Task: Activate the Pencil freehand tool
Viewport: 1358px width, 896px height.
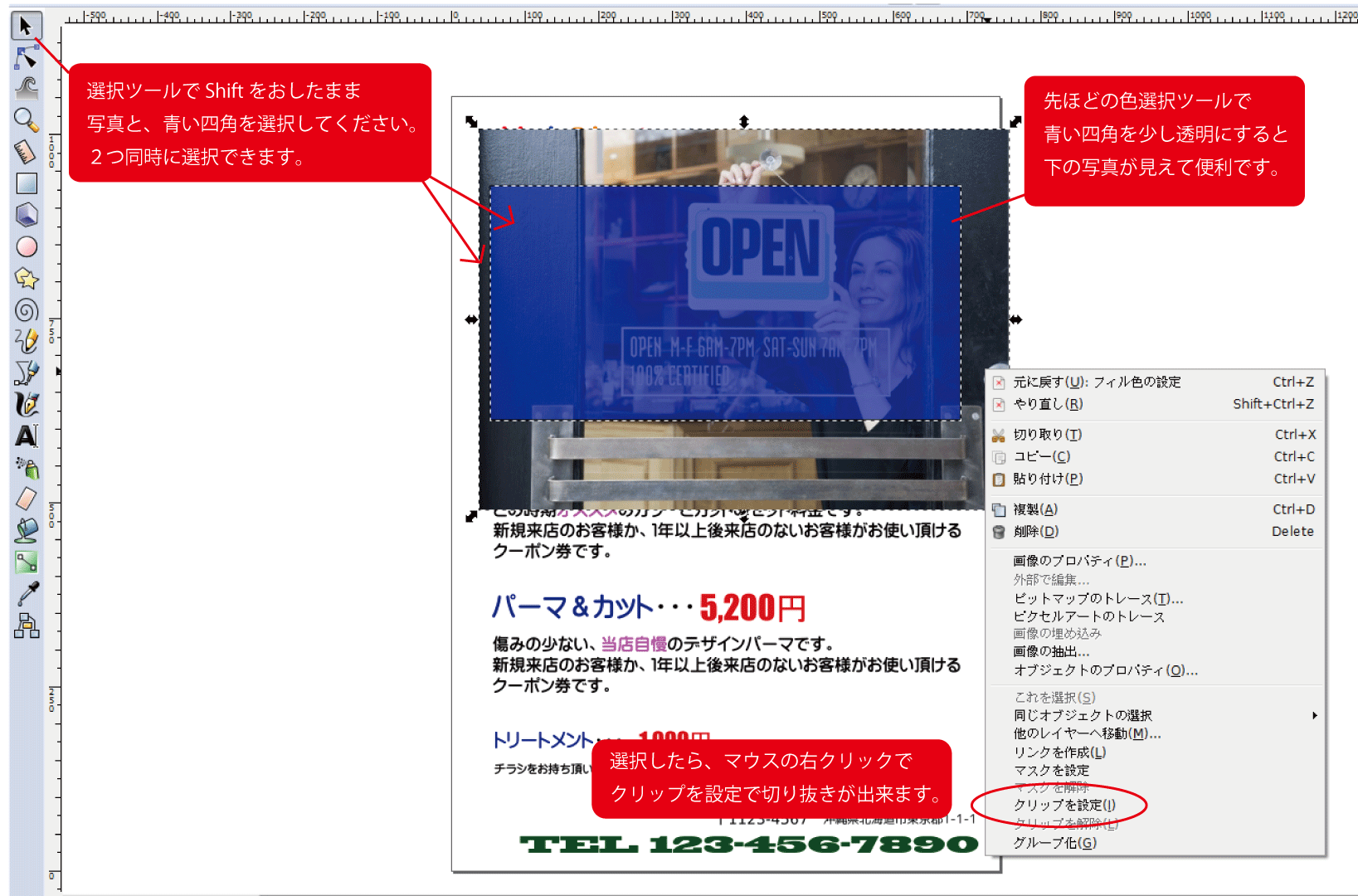Action: tap(26, 341)
